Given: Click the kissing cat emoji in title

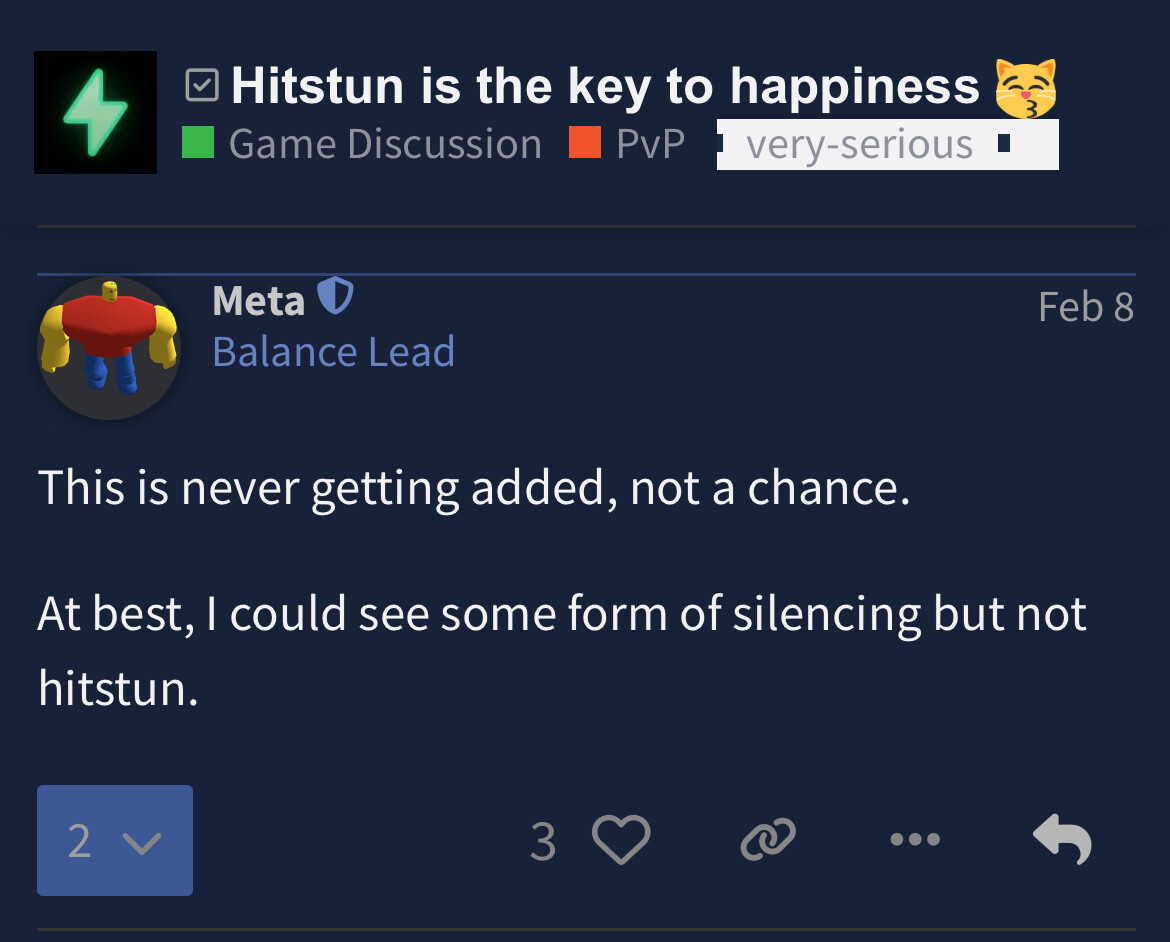Looking at the screenshot, I should (x=1026, y=88).
